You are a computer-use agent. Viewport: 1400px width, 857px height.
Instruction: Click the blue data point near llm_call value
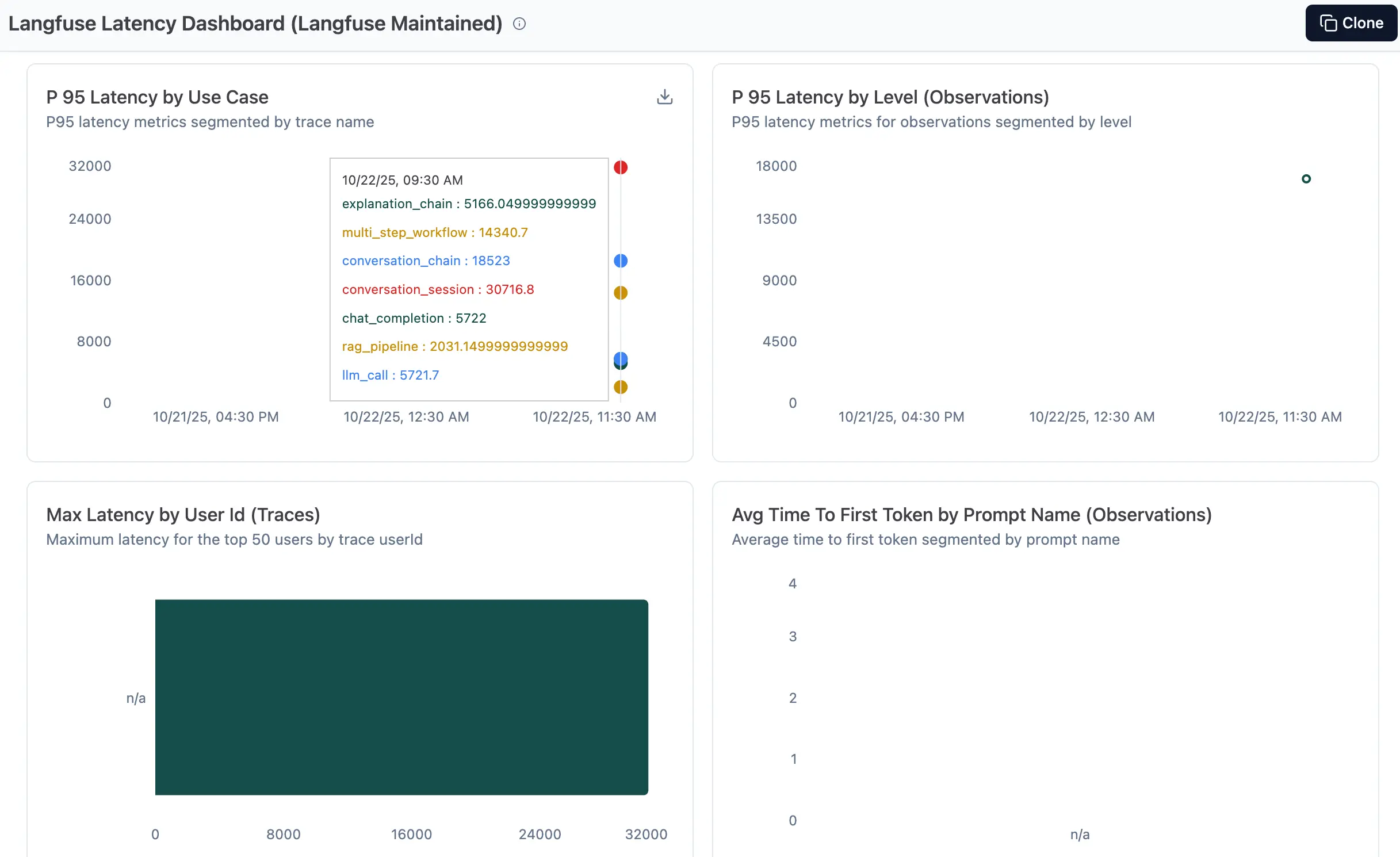(621, 361)
